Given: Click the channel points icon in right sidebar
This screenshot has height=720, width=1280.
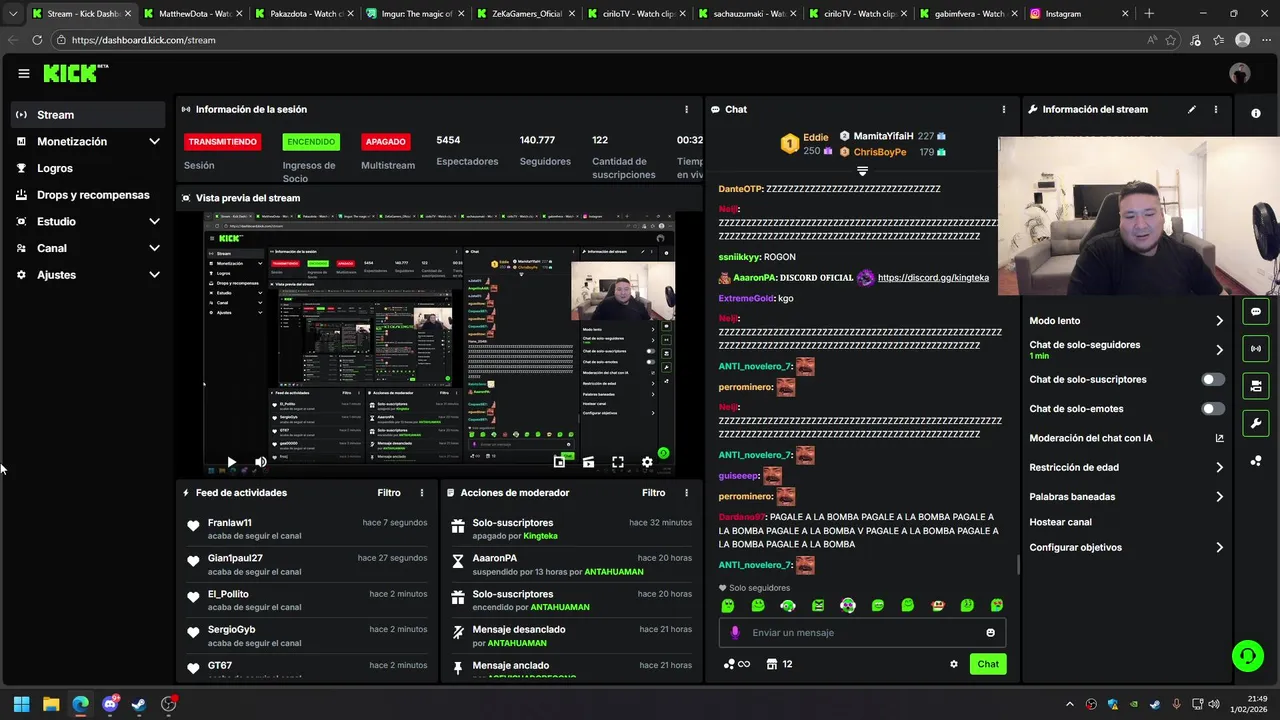Looking at the screenshot, I should pyautogui.click(x=1256, y=461).
